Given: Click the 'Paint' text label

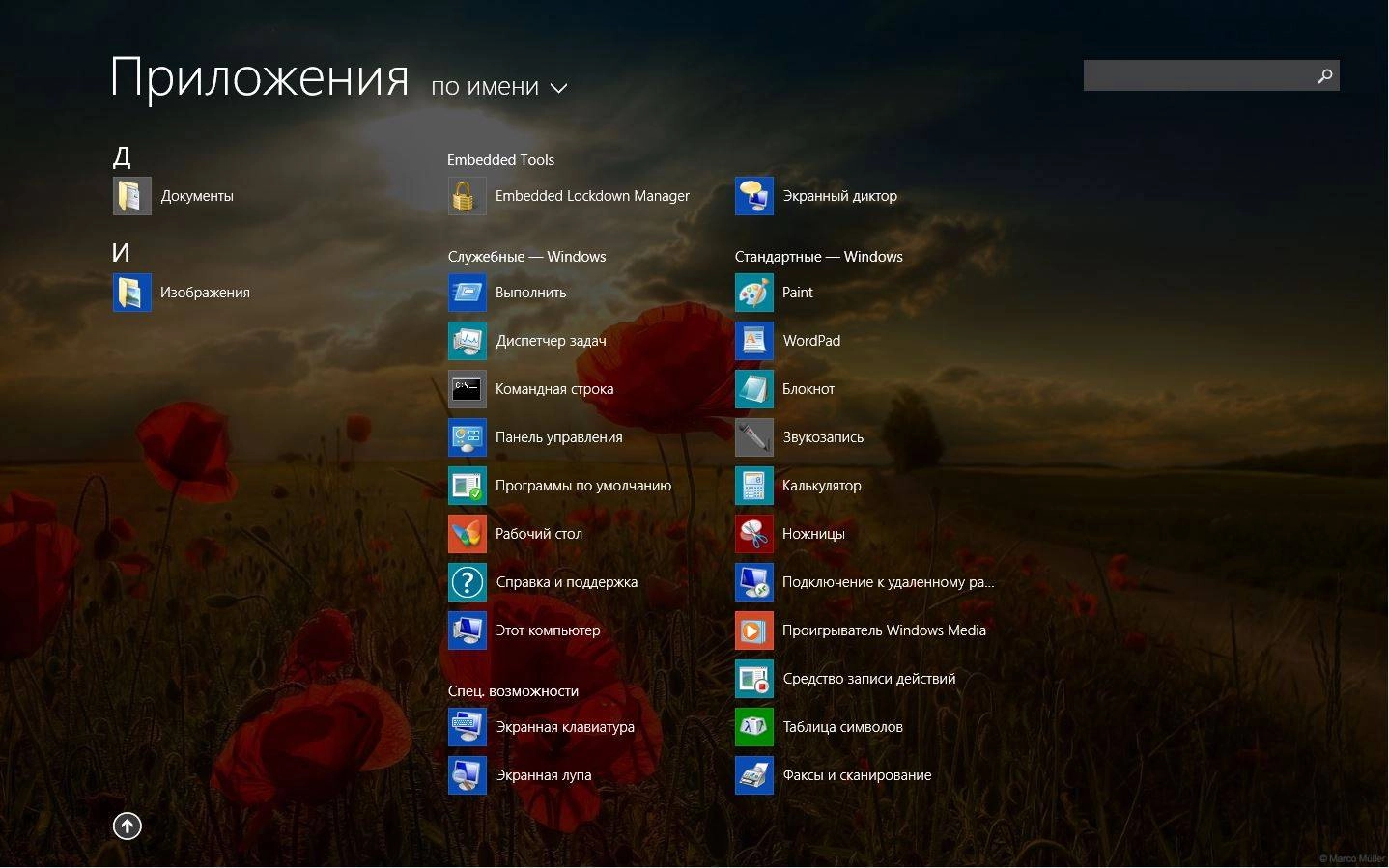Looking at the screenshot, I should coord(798,293).
